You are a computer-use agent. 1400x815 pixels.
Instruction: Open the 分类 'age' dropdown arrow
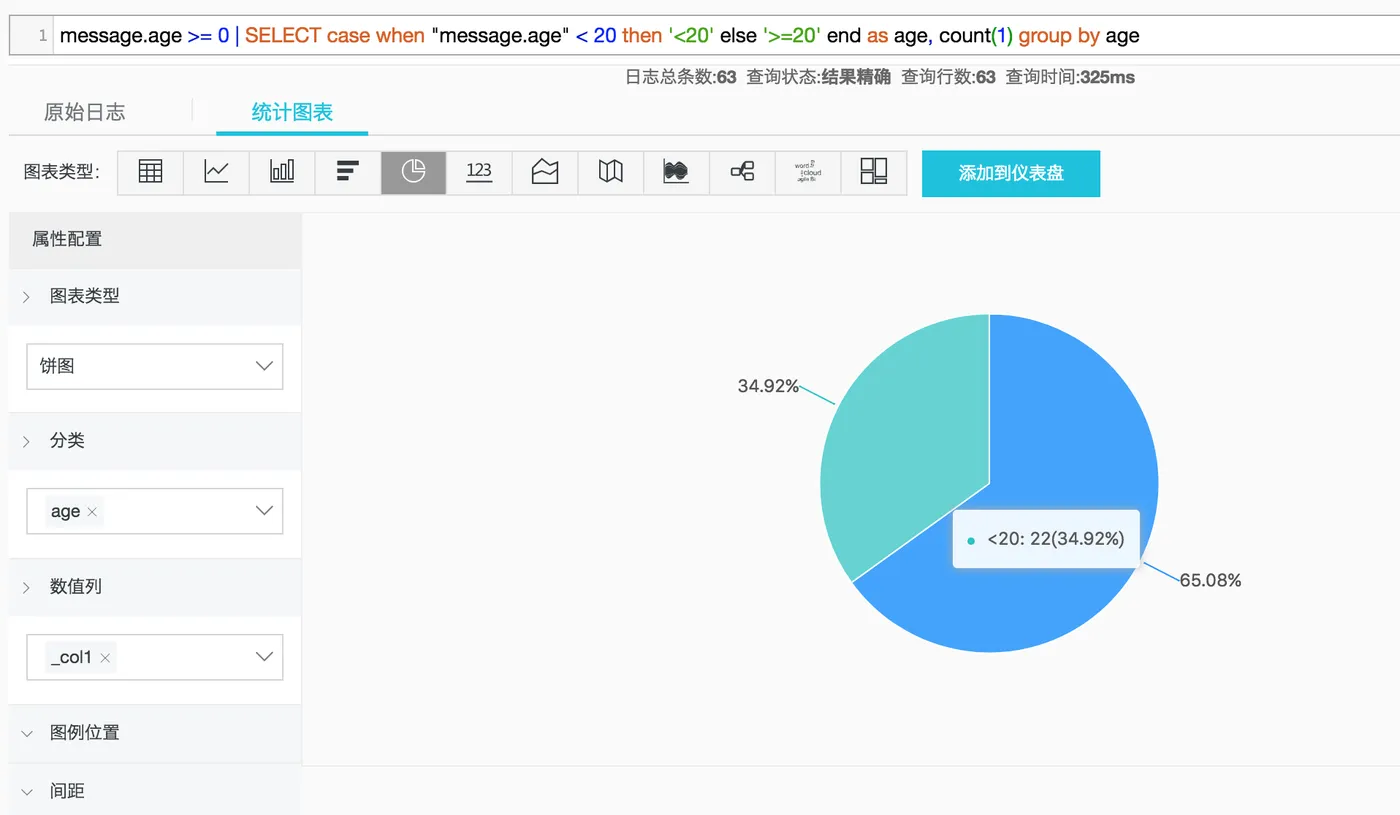(x=264, y=511)
